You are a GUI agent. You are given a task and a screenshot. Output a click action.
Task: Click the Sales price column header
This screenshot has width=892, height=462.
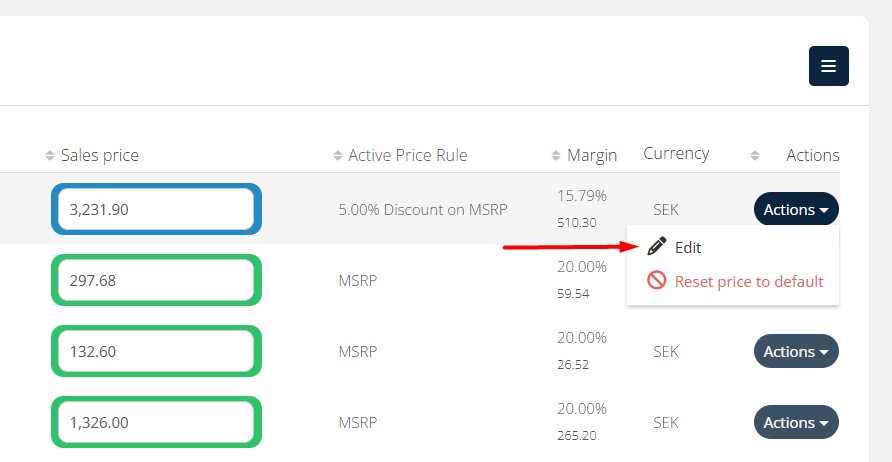[x=100, y=155]
